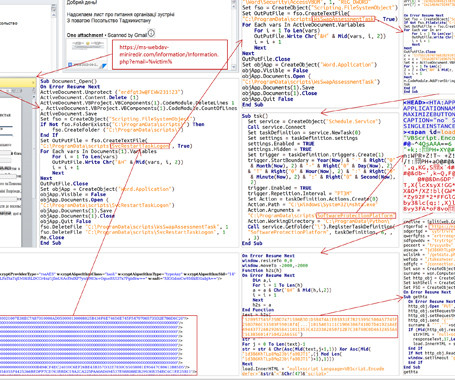
Task: Click the blue corner icon on attachment
Action: tap(104, 66)
